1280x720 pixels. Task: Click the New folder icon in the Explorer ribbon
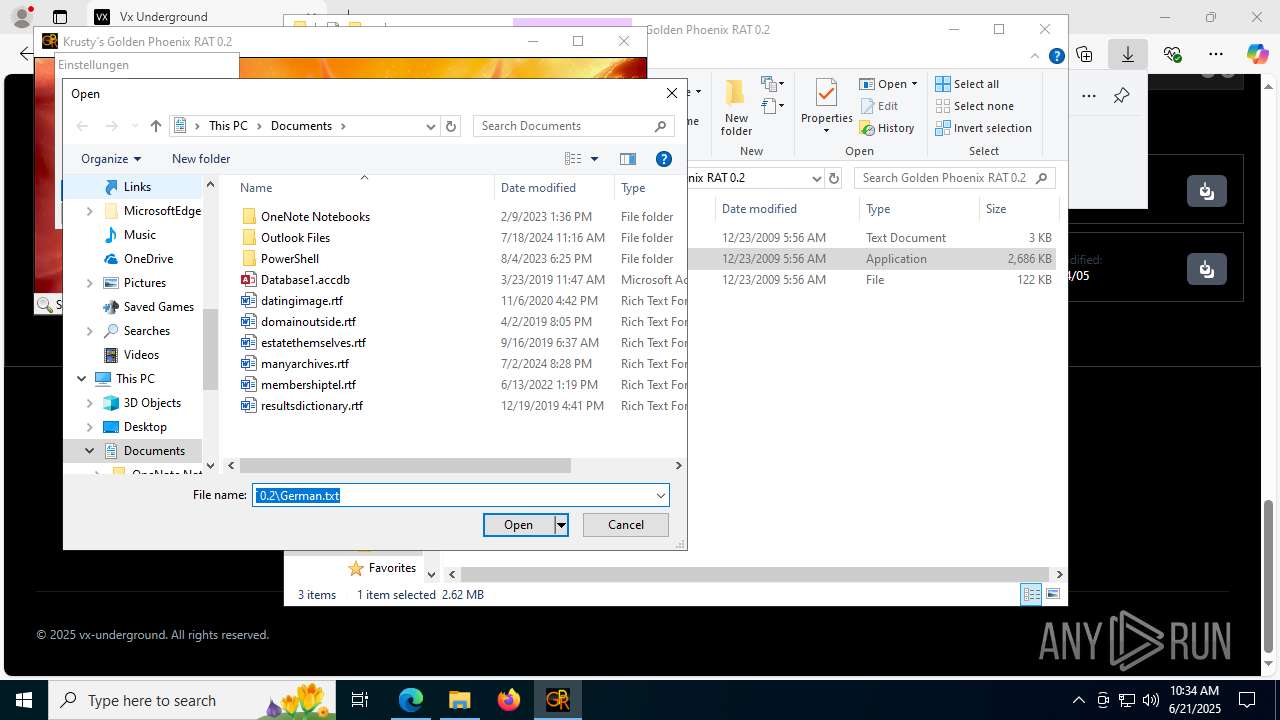(736, 93)
